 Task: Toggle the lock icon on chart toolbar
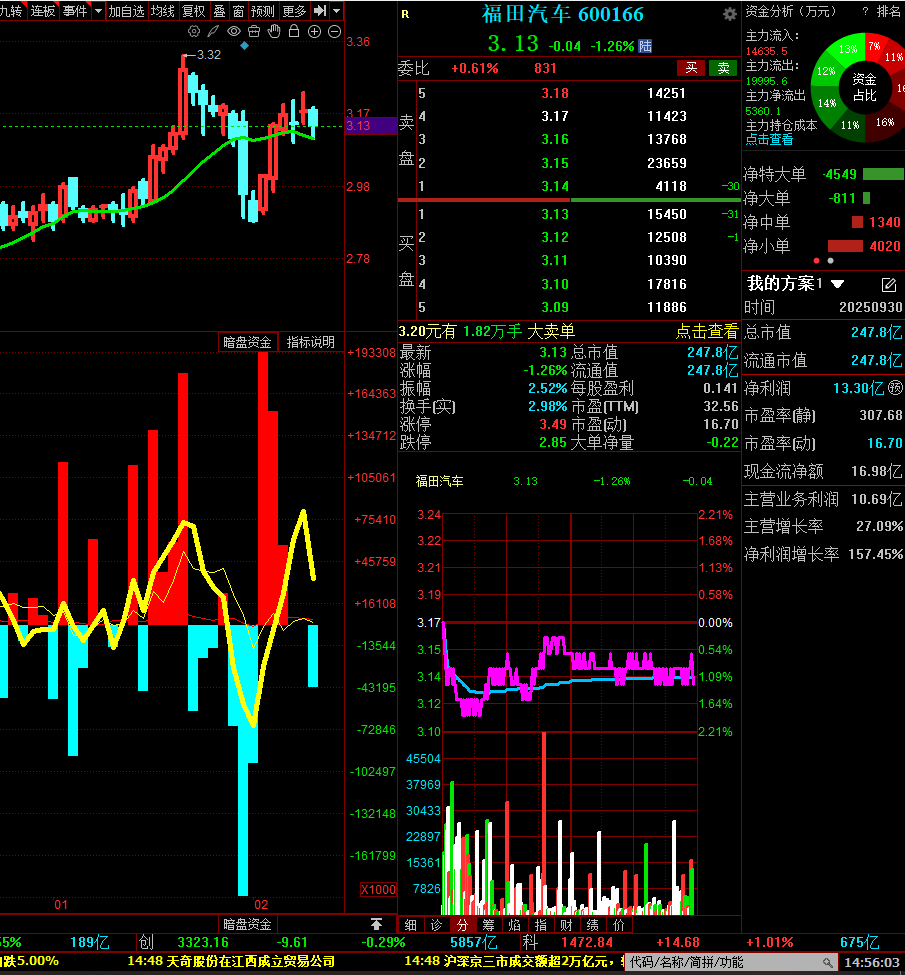tap(294, 31)
